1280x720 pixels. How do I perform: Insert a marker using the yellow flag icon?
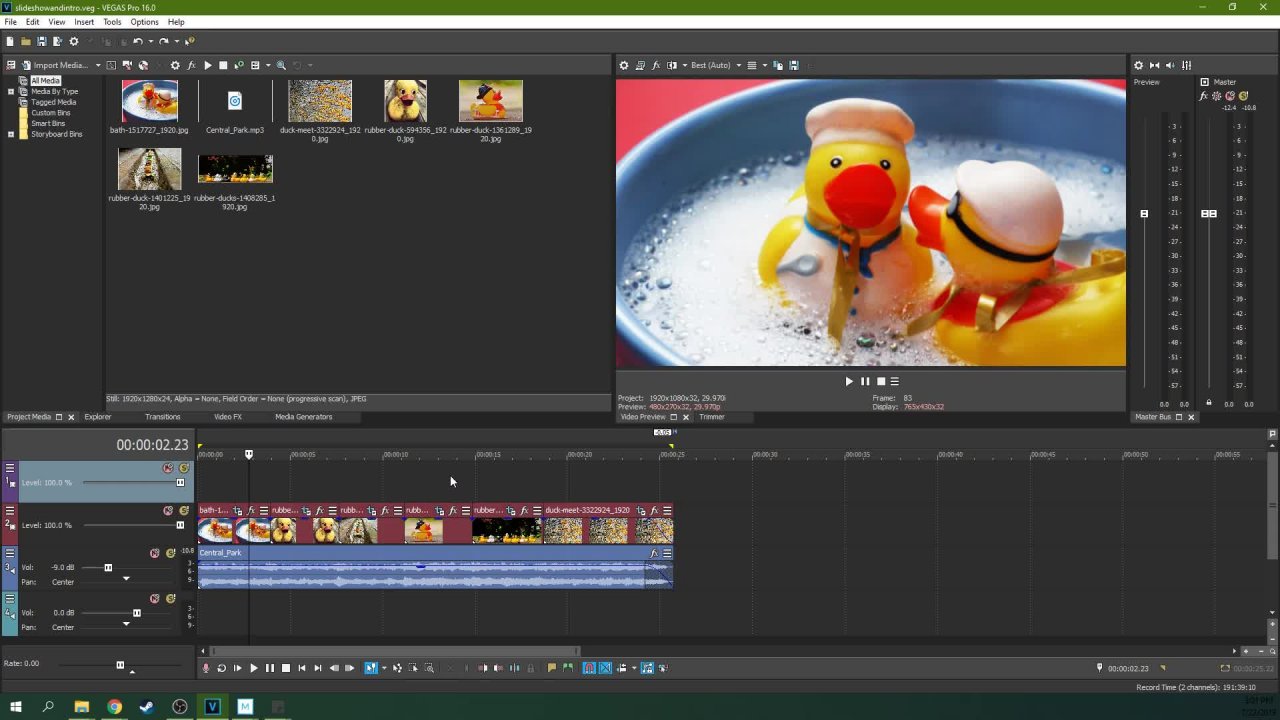pyautogui.click(x=551, y=668)
